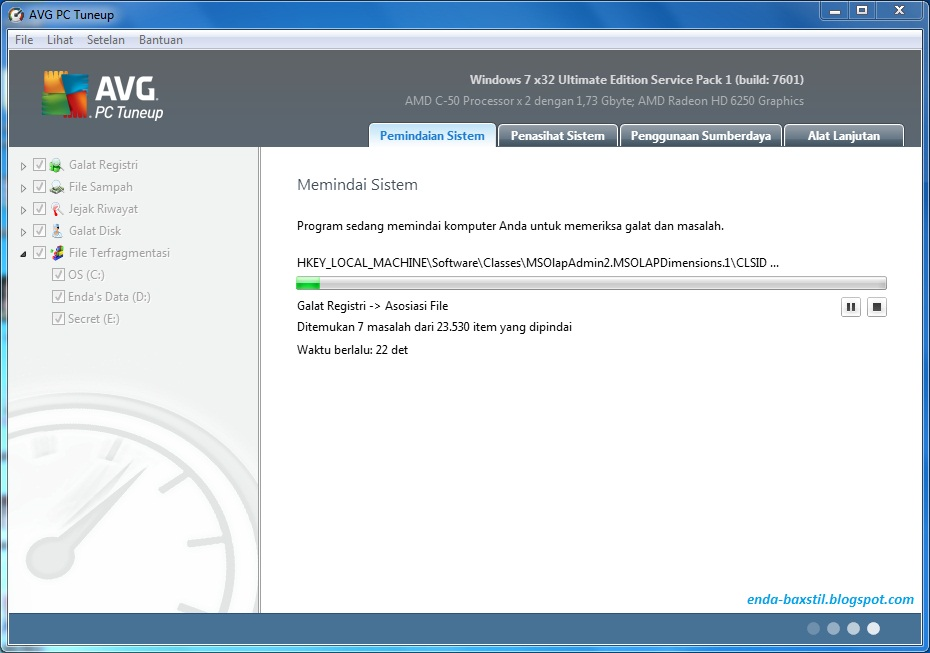This screenshot has width=930, height=653.
Task: Expand the Galat Disk tree node
Action: [x=23, y=232]
